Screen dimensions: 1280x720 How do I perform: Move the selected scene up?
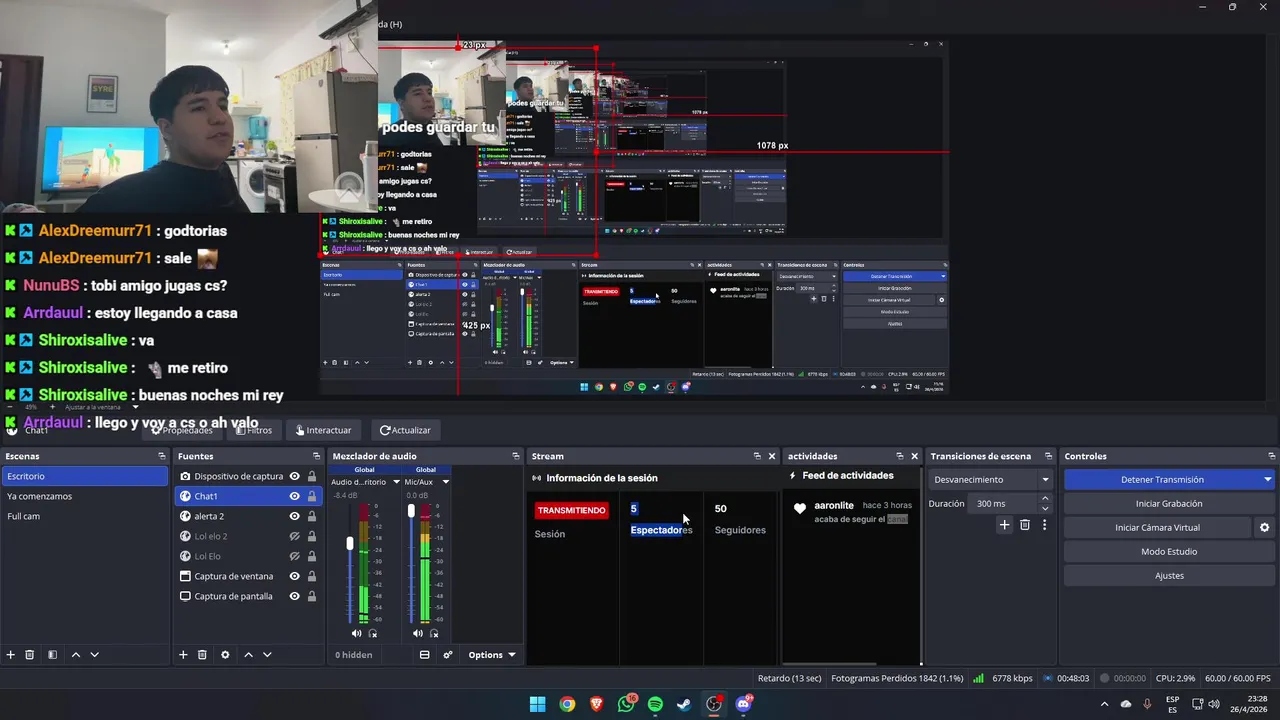pos(76,655)
